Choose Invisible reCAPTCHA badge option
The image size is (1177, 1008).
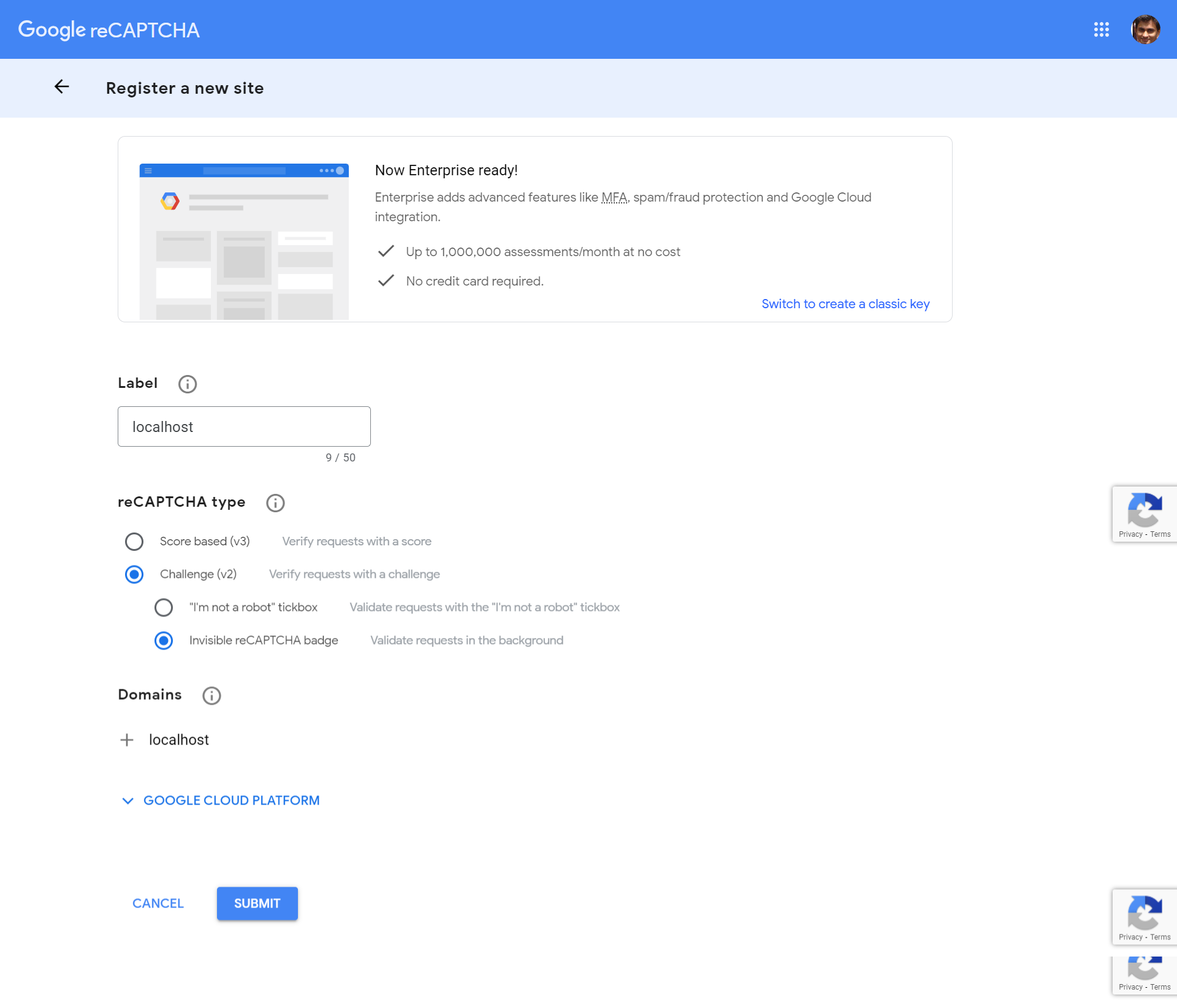(x=164, y=641)
